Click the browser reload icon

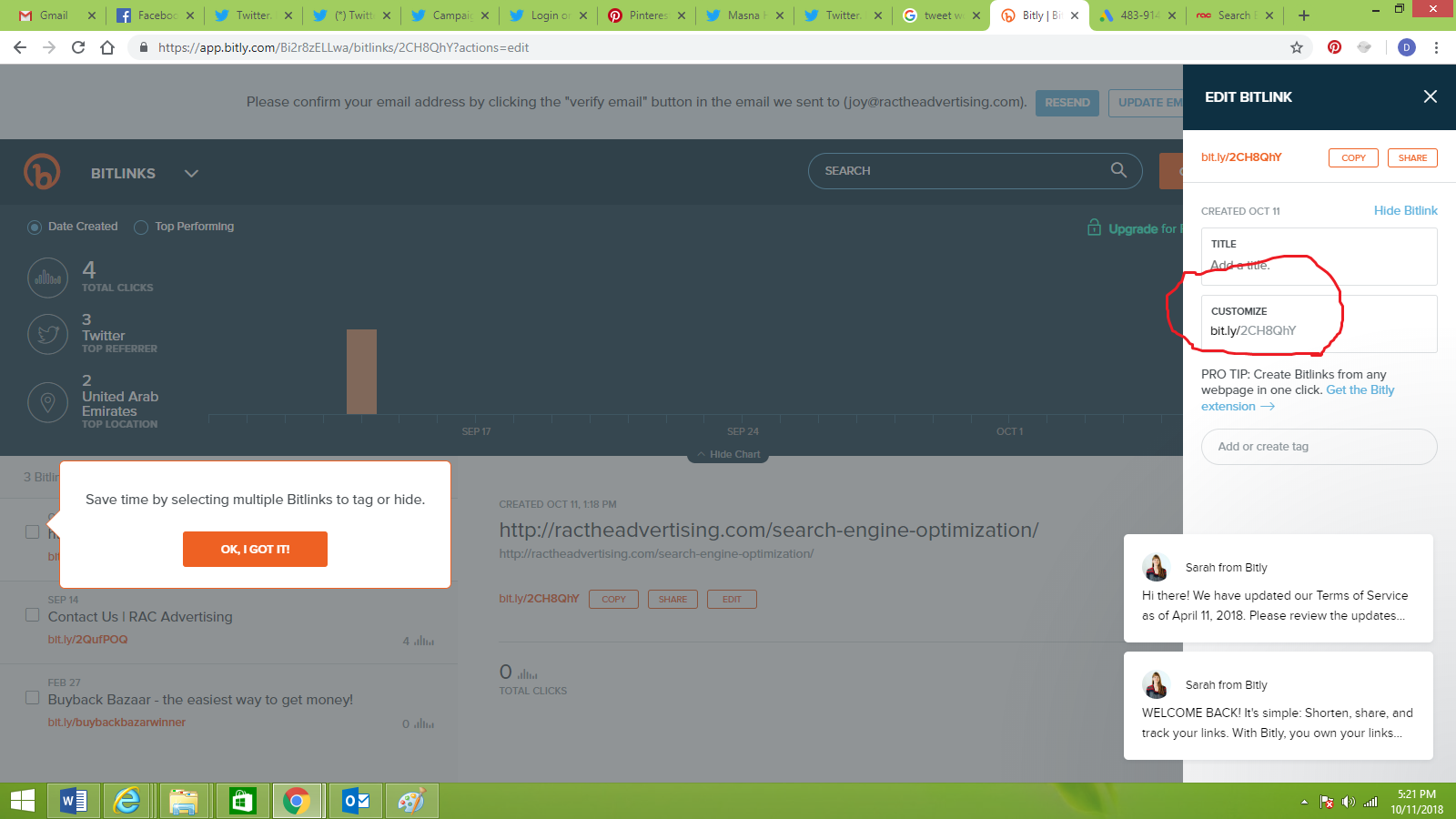pos(78,47)
